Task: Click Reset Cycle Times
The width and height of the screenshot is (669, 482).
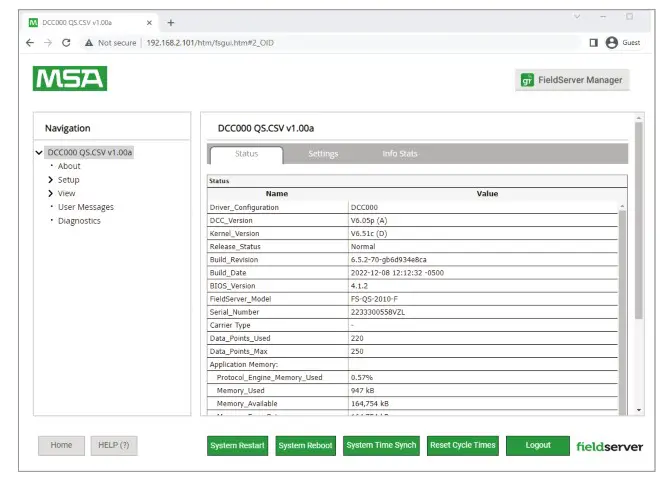Action: (x=462, y=445)
